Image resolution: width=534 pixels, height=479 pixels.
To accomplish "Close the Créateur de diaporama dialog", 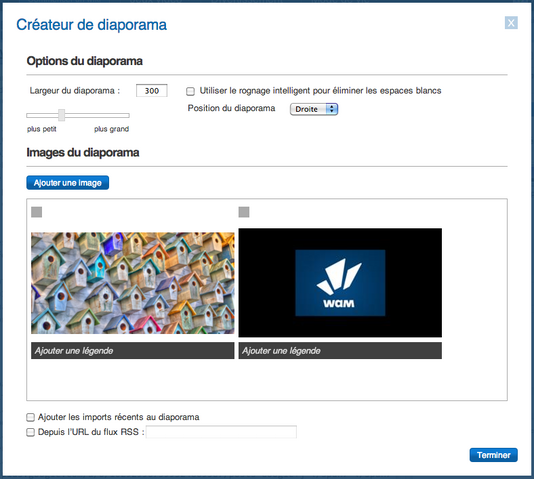I will pyautogui.click(x=511, y=23).
